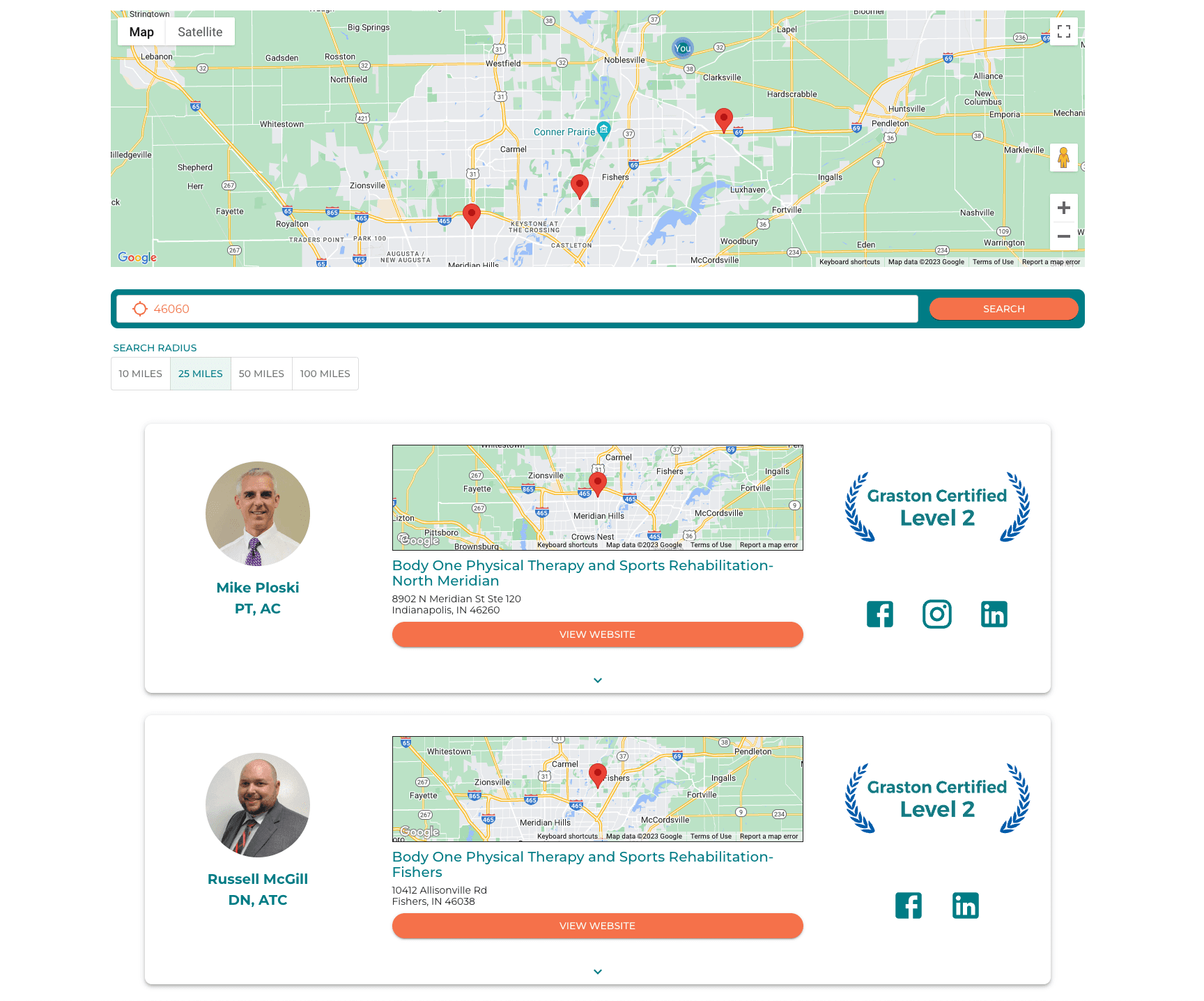The width and height of the screenshot is (1204, 1001).
Task: Report a map error on main map
Action: tap(1051, 262)
